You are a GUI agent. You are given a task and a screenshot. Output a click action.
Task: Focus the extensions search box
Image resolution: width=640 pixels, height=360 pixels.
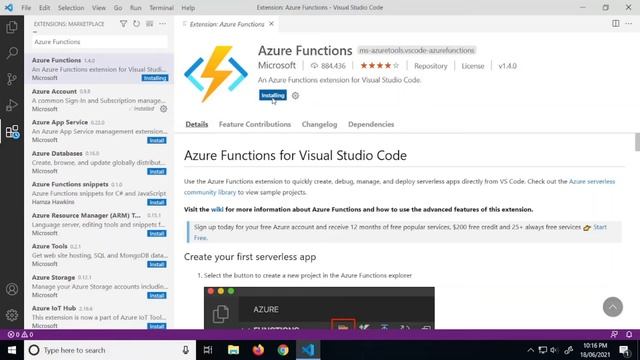coord(100,42)
